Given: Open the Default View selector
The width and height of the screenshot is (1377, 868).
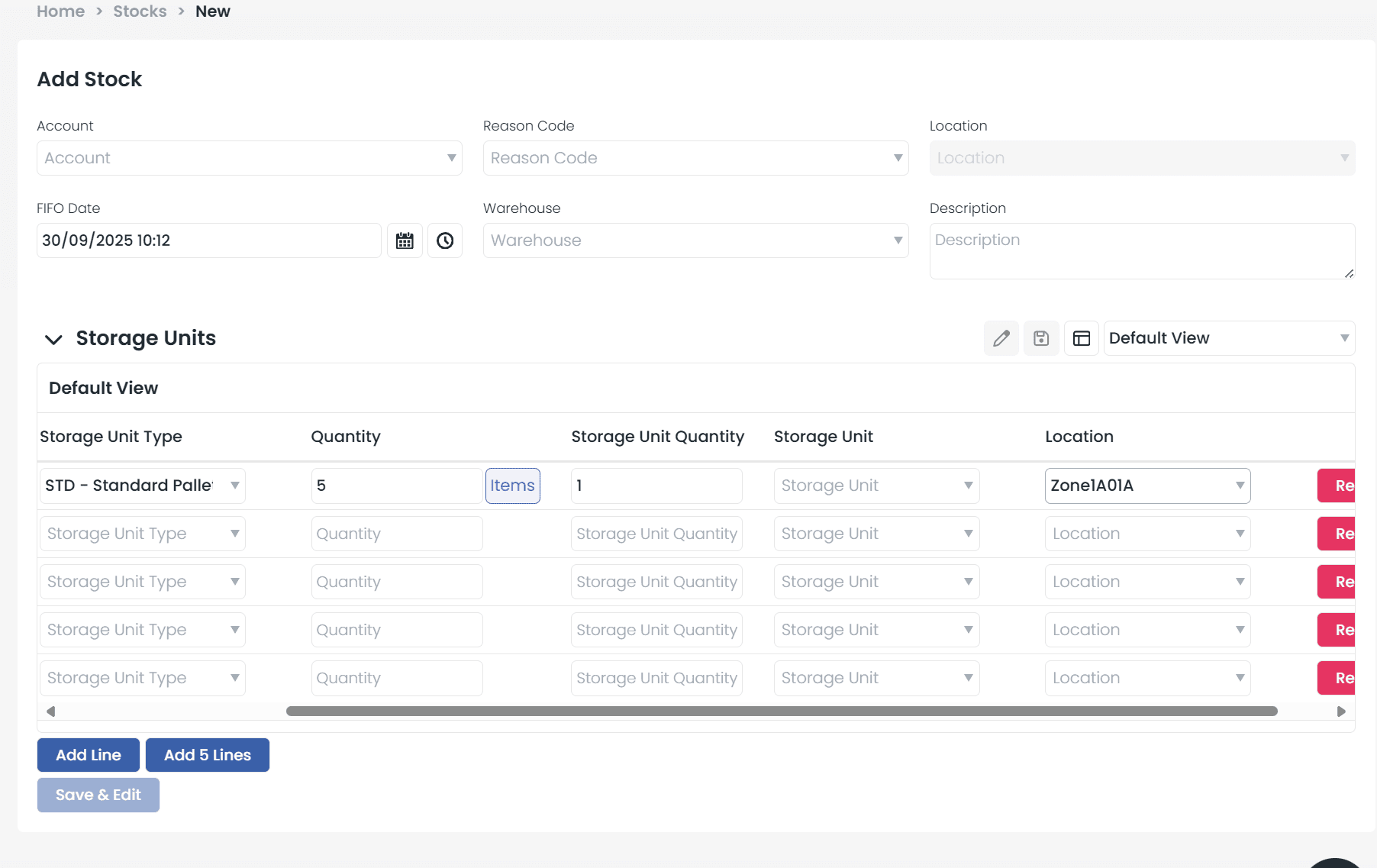Looking at the screenshot, I should click(1228, 338).
